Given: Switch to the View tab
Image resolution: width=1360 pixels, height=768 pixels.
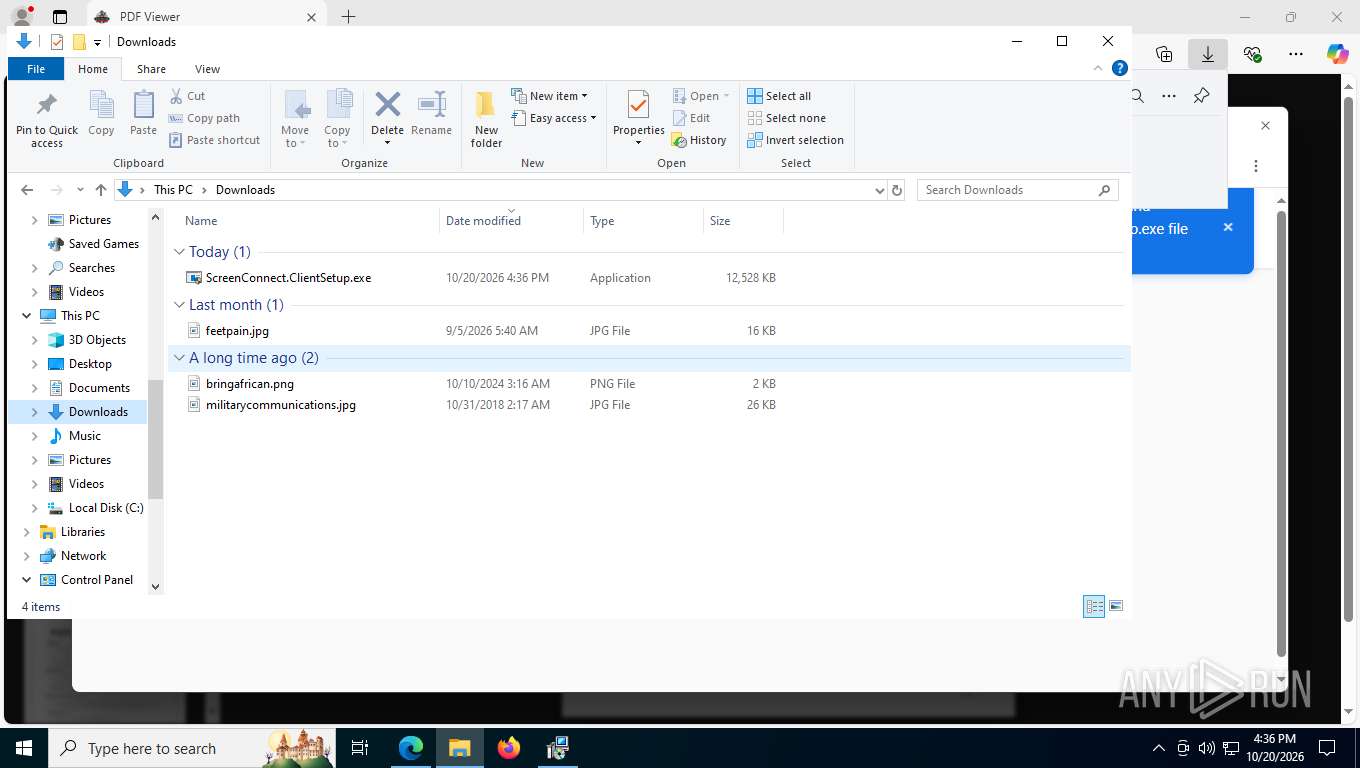Looking at the screenshot, I should 207,69.
